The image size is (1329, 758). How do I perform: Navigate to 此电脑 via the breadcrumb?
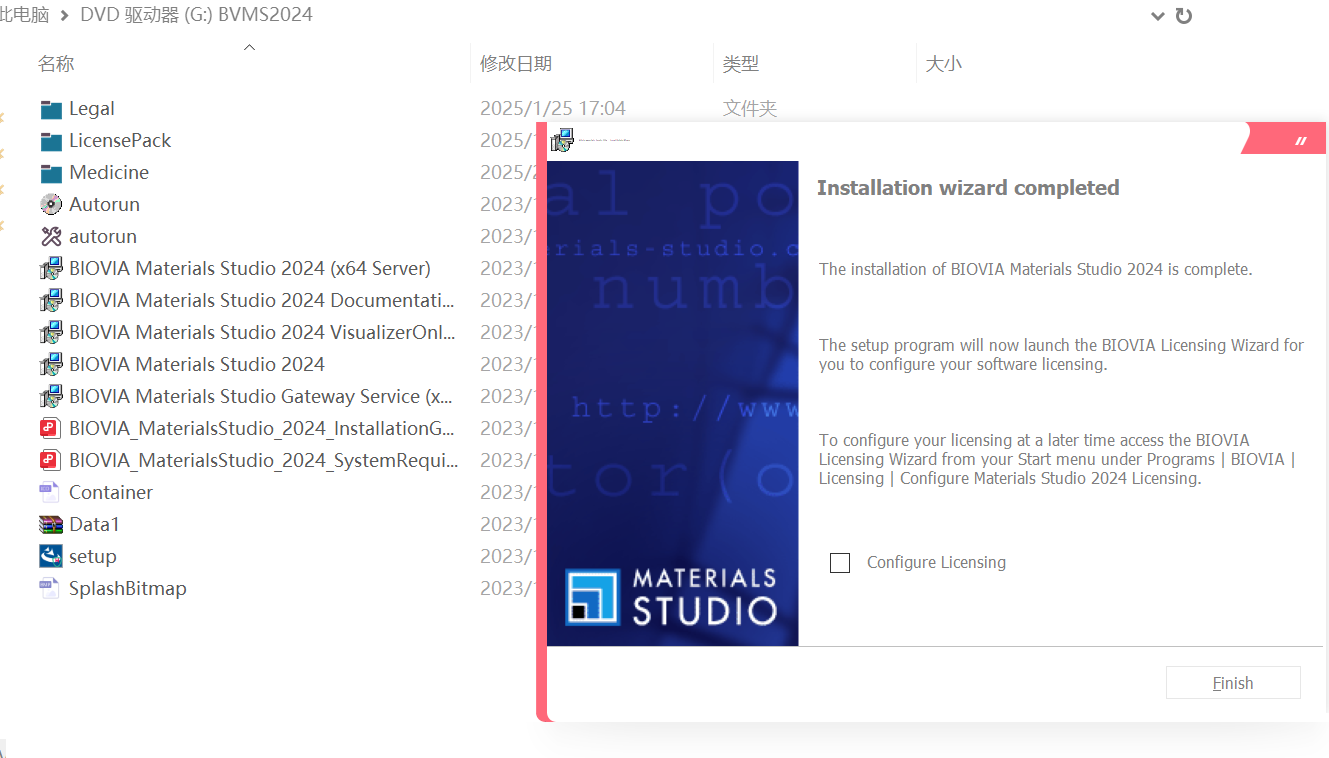coord(22,15)
